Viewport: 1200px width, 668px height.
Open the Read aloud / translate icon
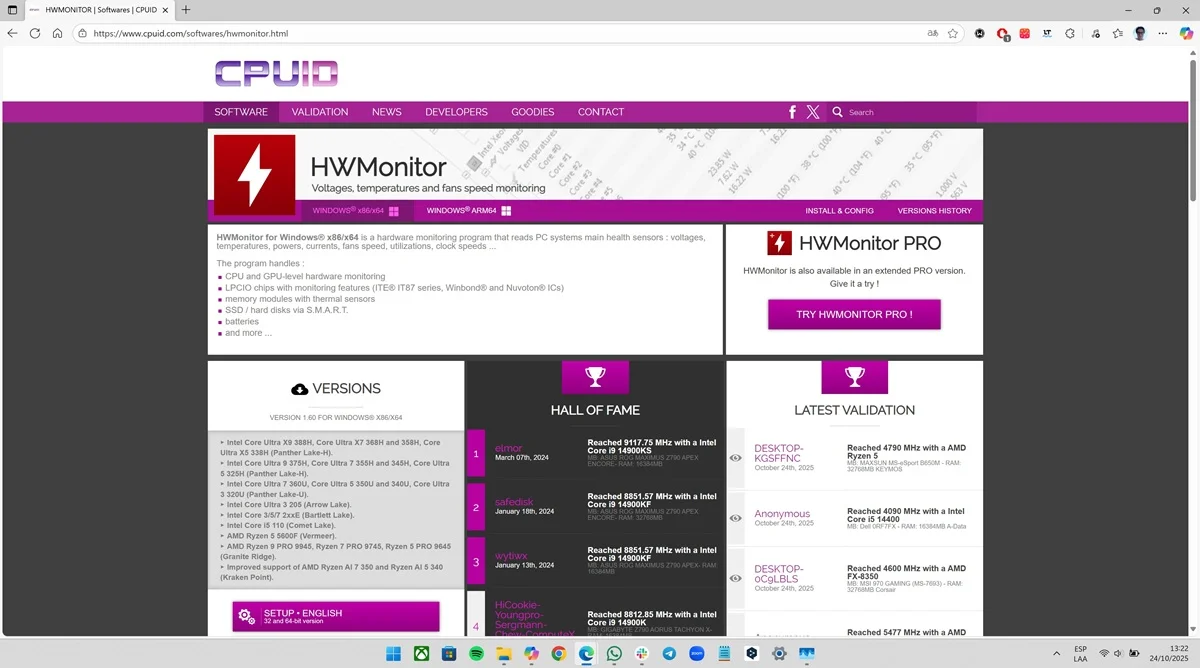coord(932,33)
